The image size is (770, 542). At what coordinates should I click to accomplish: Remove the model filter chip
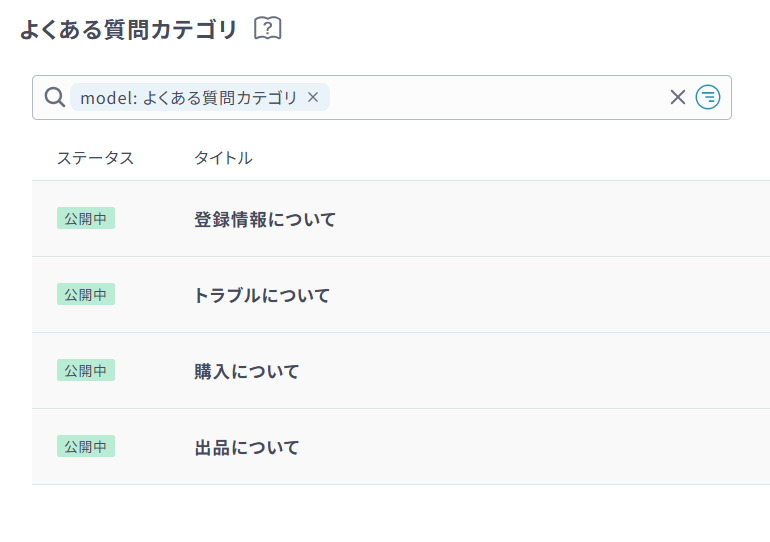pyautogui.click(x=313, y=97)
